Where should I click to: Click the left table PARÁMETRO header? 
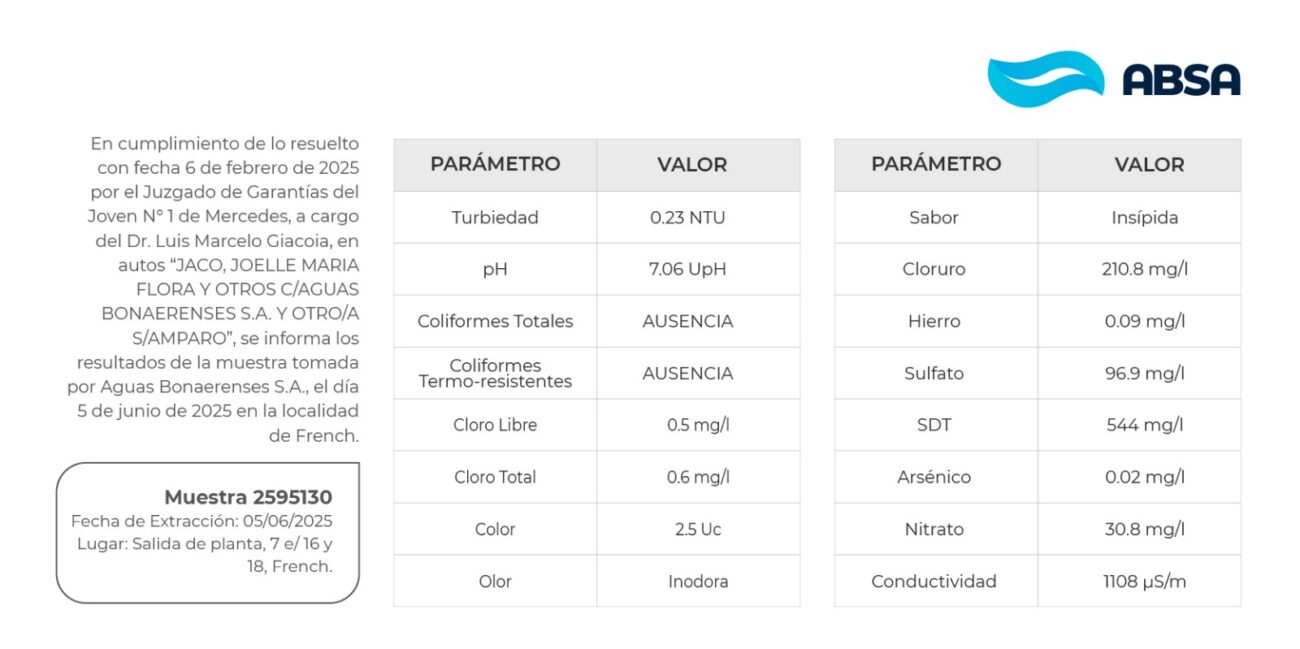(x=495, y=164)
